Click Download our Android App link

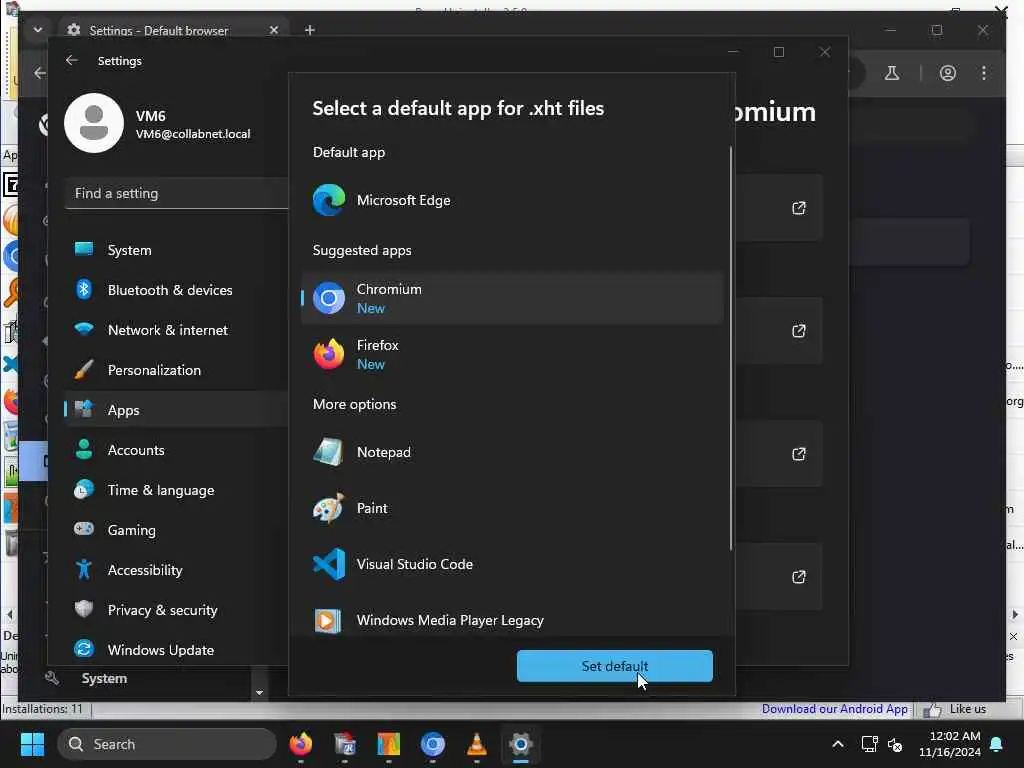tap(835, 709)
